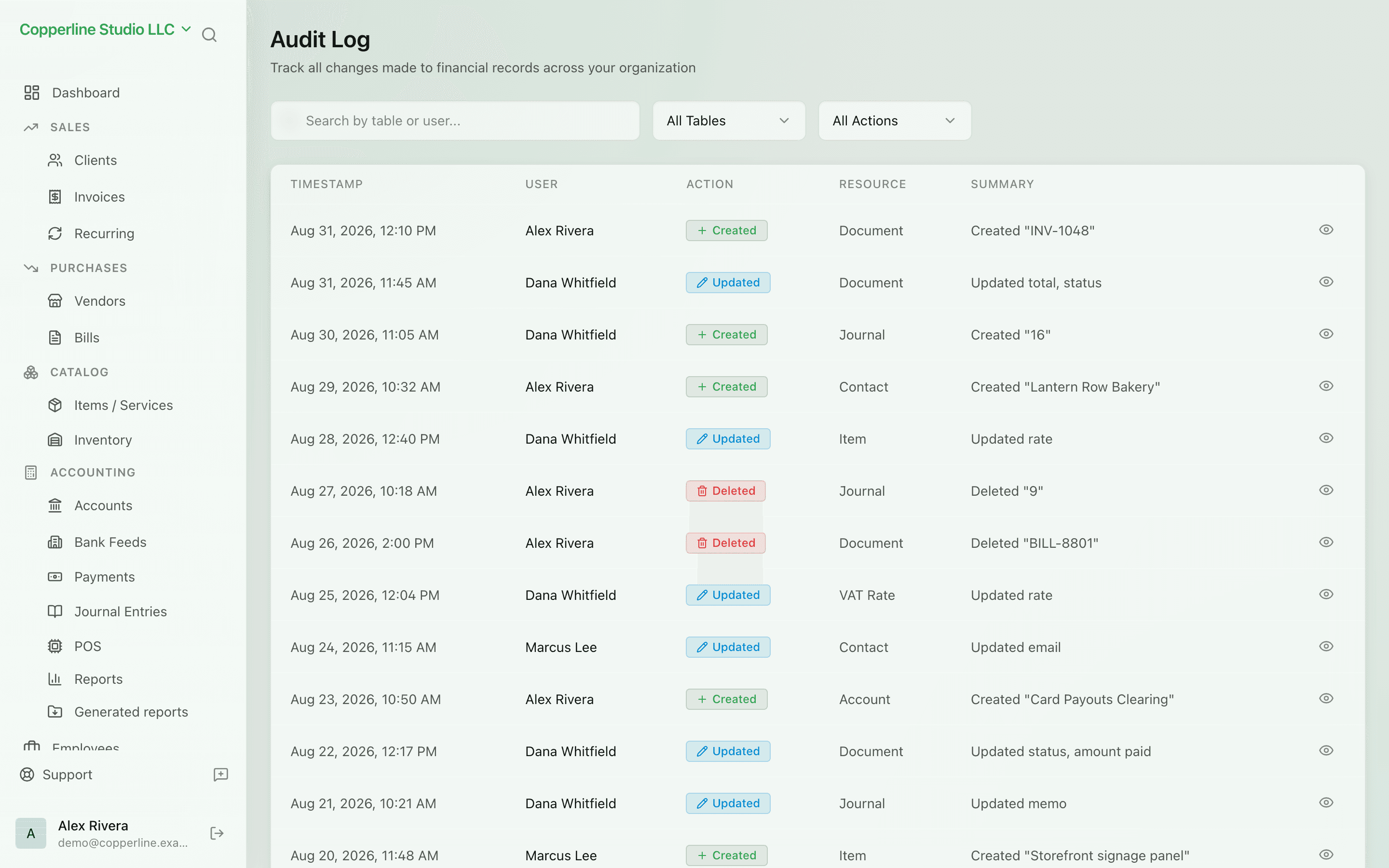The height and width of the screenshot is (868, 1389).
Task: Open the Alex Rivera account profile
Action: click(102, 834)
